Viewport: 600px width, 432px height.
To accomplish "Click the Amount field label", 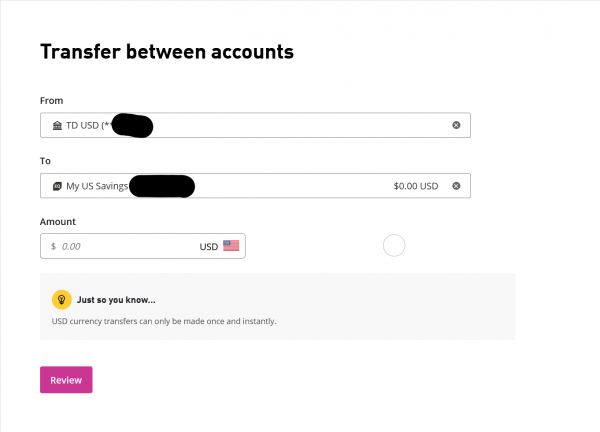I will 57,221.
